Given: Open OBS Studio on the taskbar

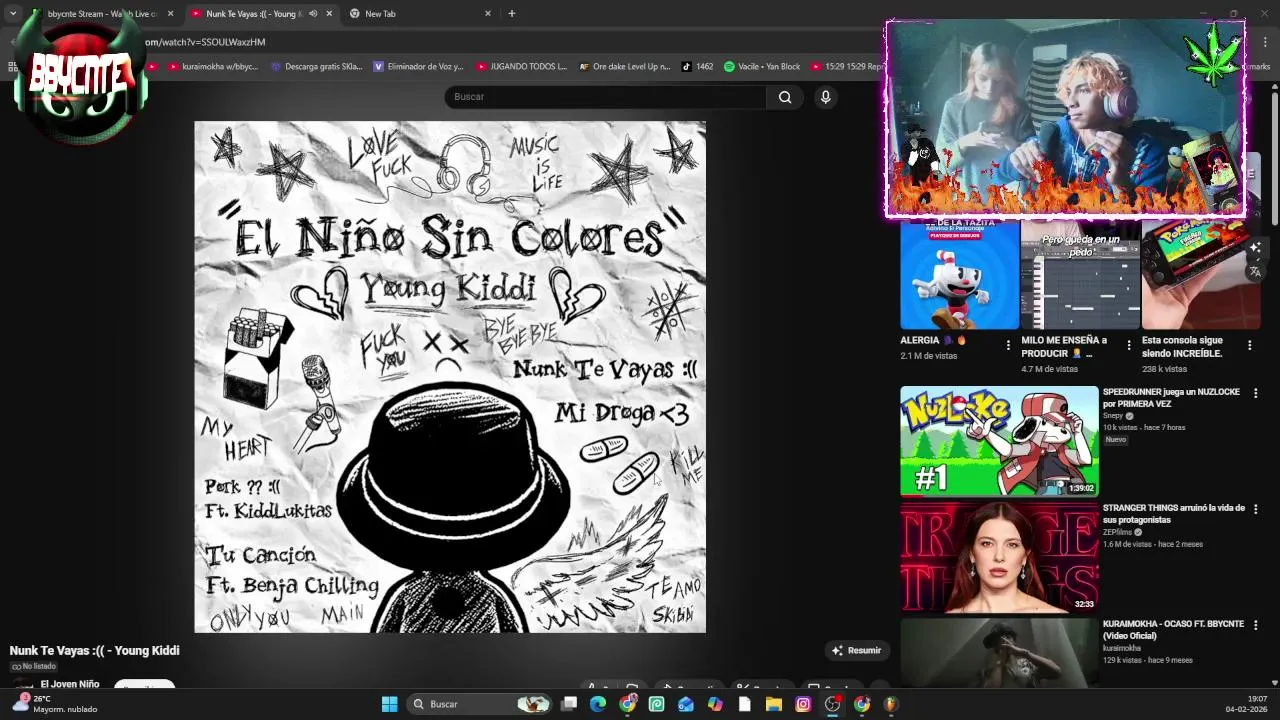Looking at the screenshot, I should 832,704.
